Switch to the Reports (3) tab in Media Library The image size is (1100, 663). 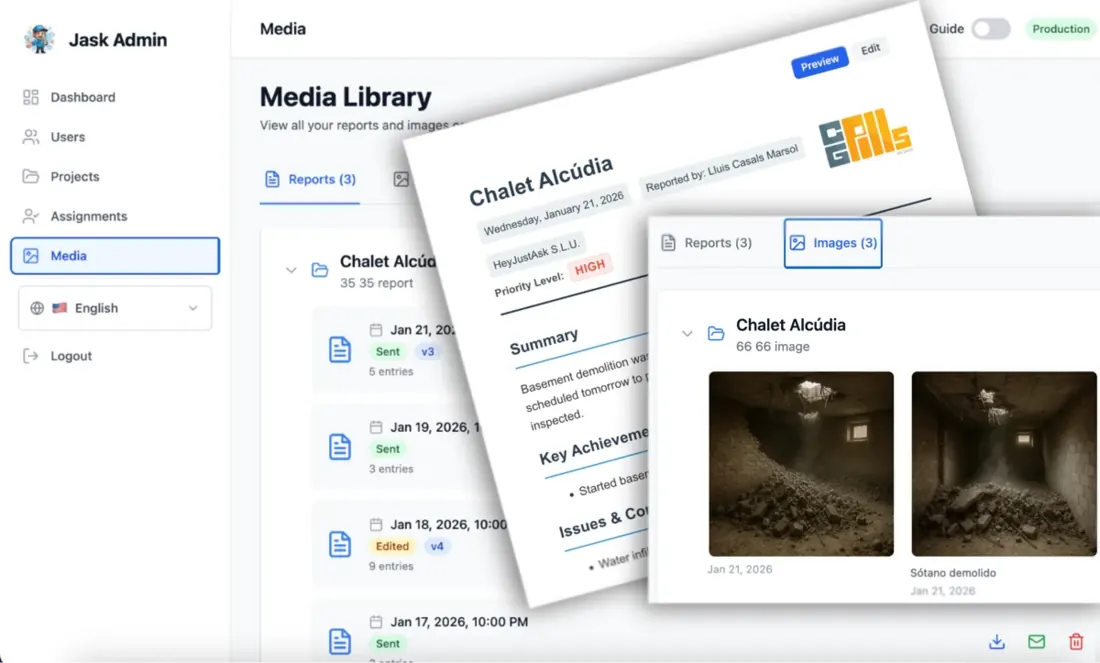[310, 180]
